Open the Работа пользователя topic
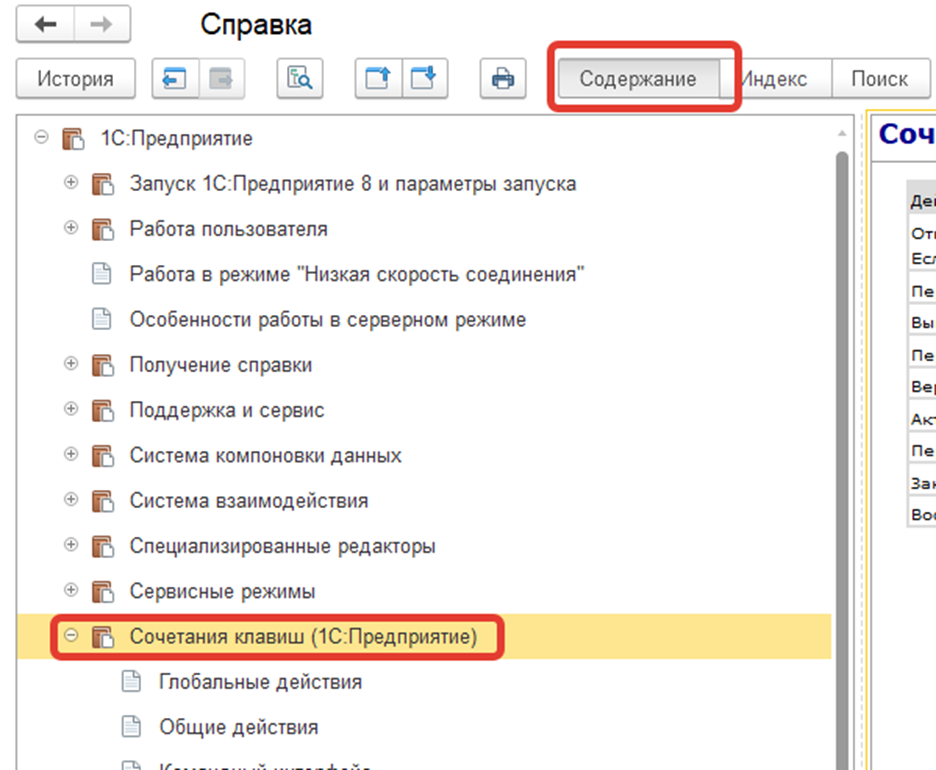Screen dimensions: 936x770 229,229
